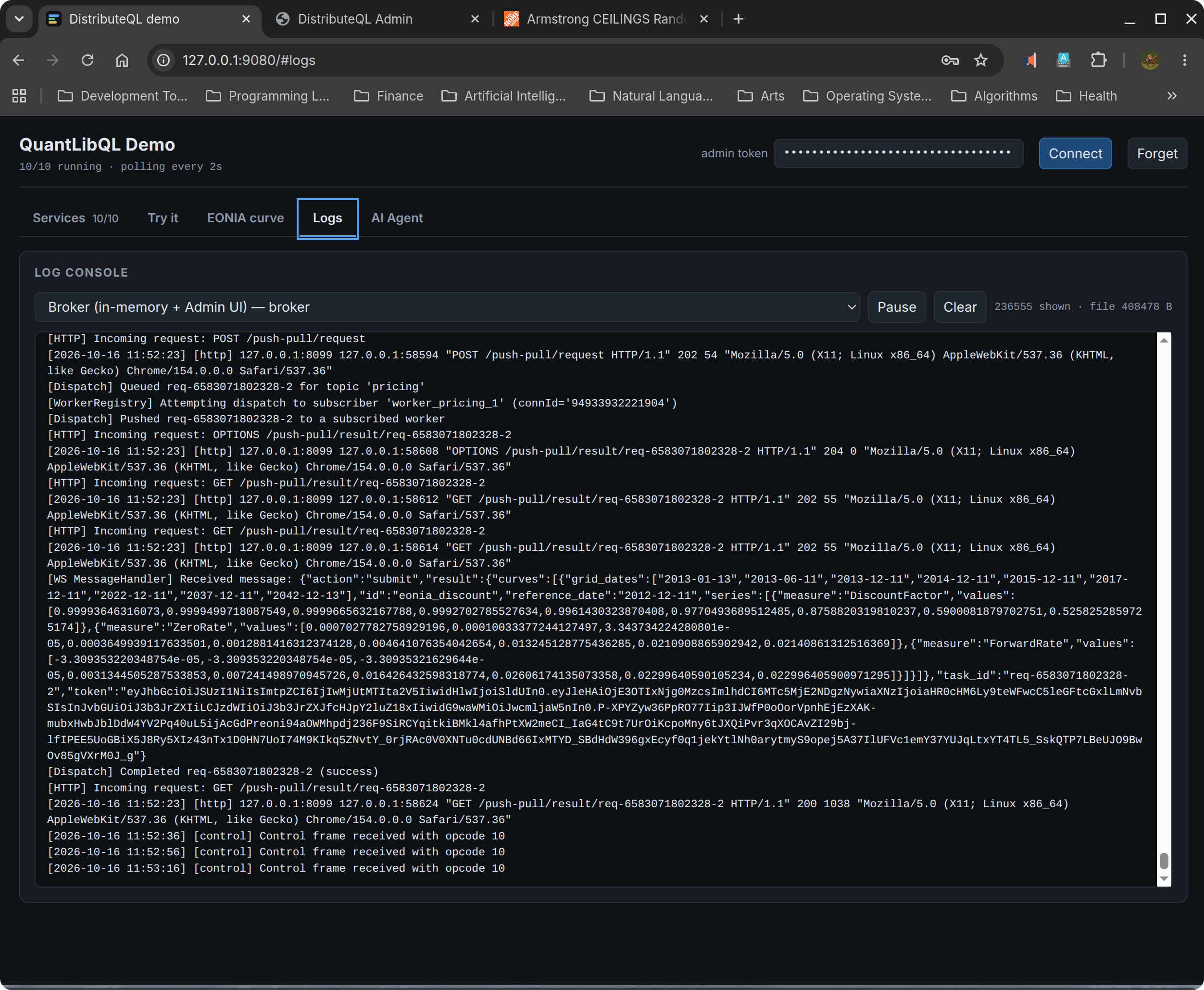The width and height of the screenshot is (1204, 990).
Task: Click the 11:53:16 control frame log line
Action: pos(276,868)
